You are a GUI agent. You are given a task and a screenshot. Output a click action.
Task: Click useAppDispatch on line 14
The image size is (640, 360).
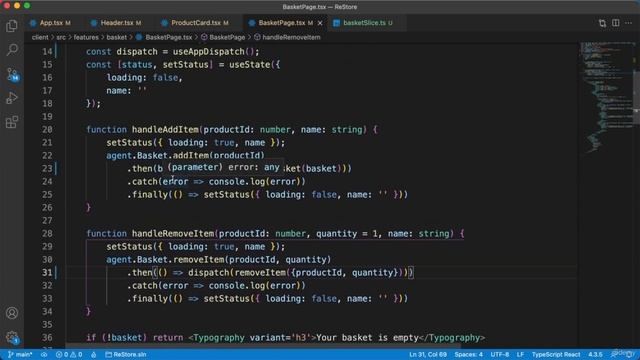(x=209, y=51)
